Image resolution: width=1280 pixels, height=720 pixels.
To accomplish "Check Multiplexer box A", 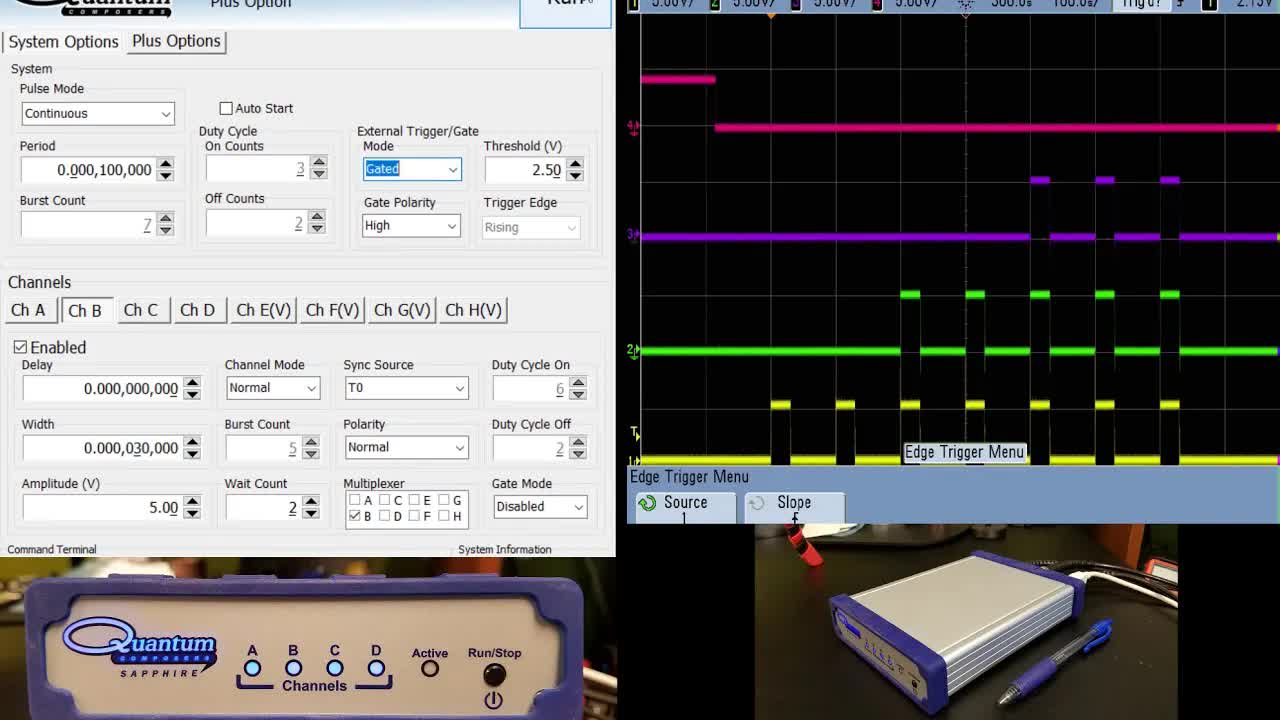I will [354, 501].
